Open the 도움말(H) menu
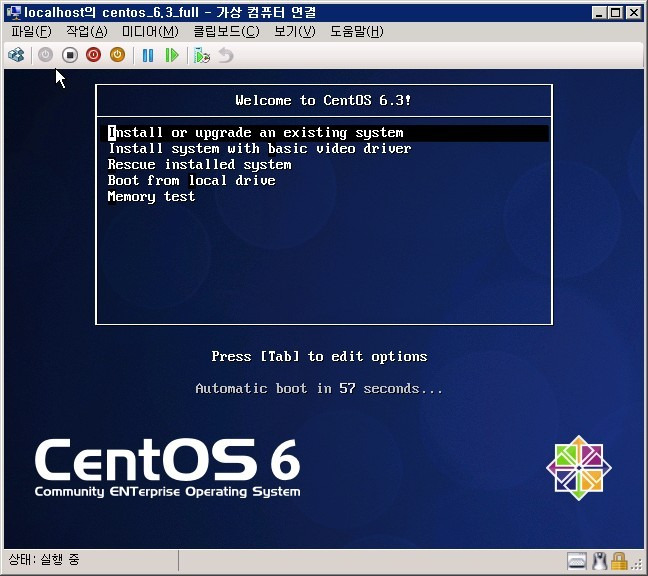The image size is (648, 576). (357, 31)
